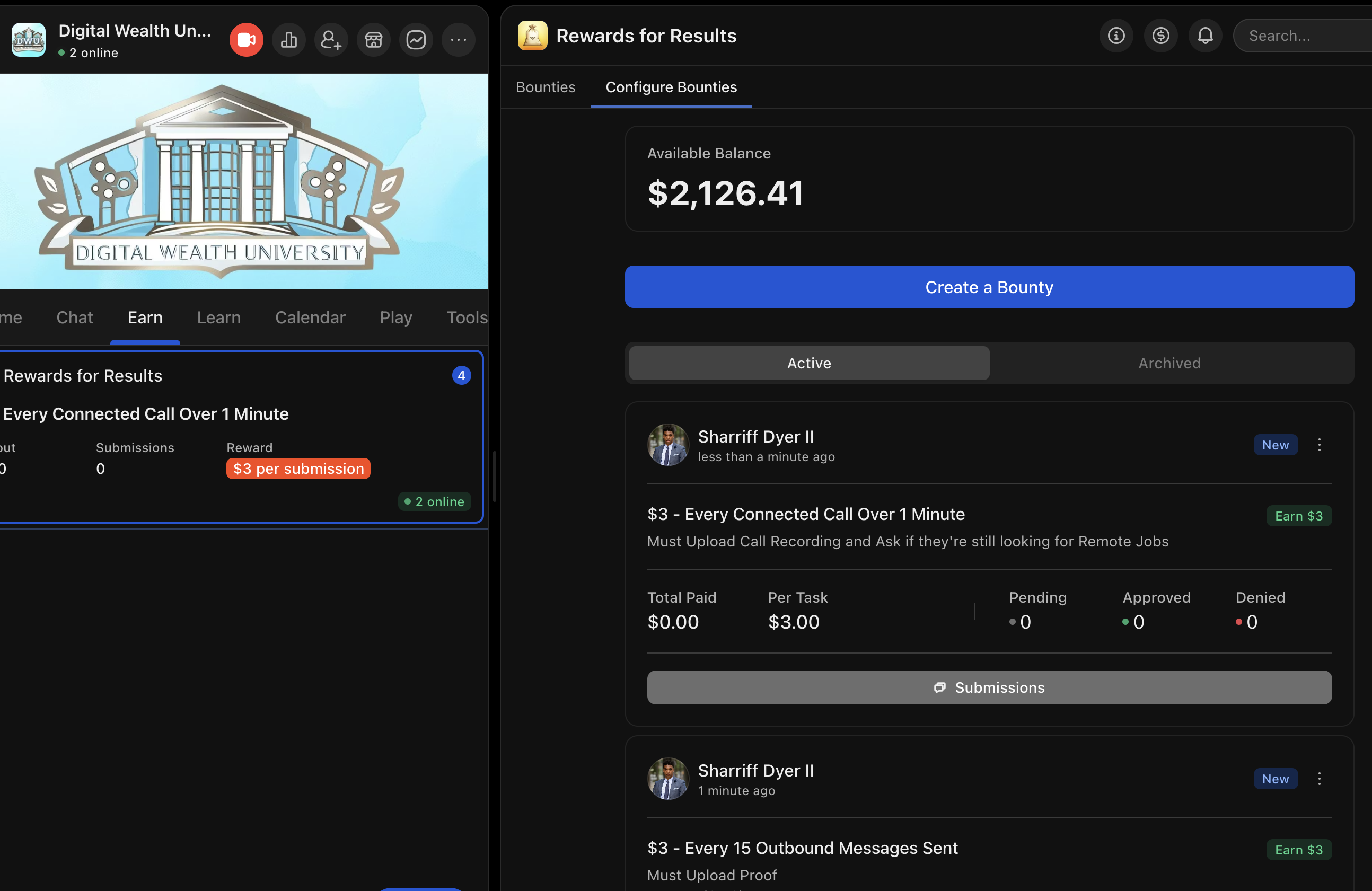Open the leaderboard bar-chart icon
This screenshot has width=1372, height=891.
tap(288, 39)
